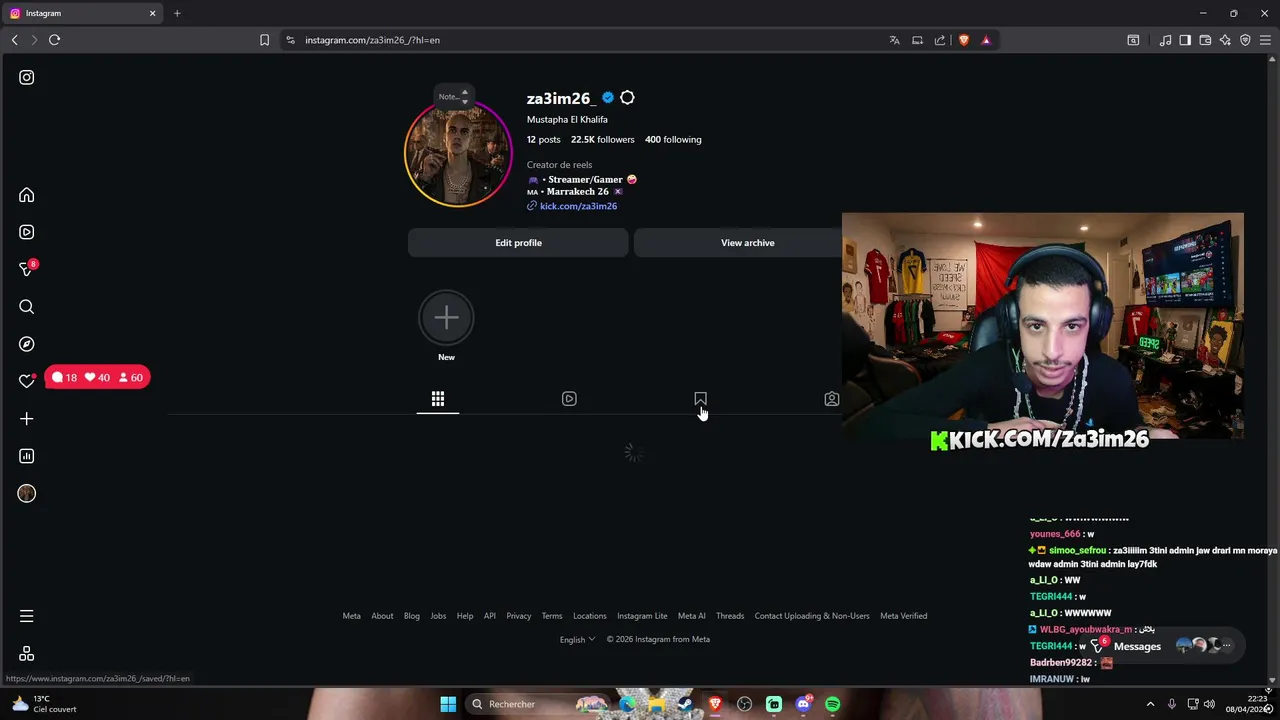This screenshot has height=720, width=1280.
Task: Open the More hamburger menu in sidebar
Action: coord(27,616)
